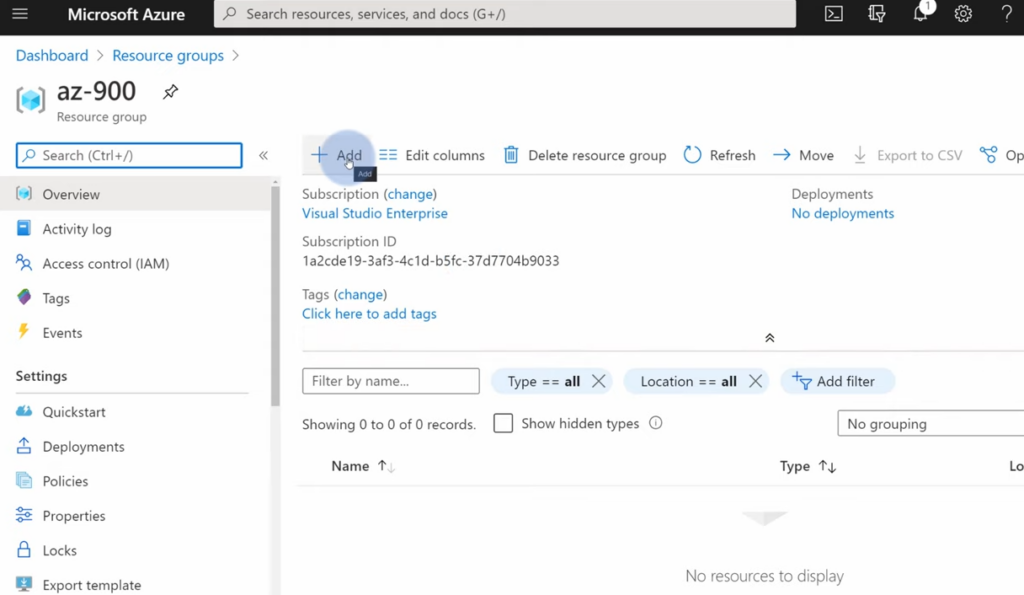Viewport: 1024px width, 595px height.
Task: Remove the Location == all filter
Action: pos(755,381)
